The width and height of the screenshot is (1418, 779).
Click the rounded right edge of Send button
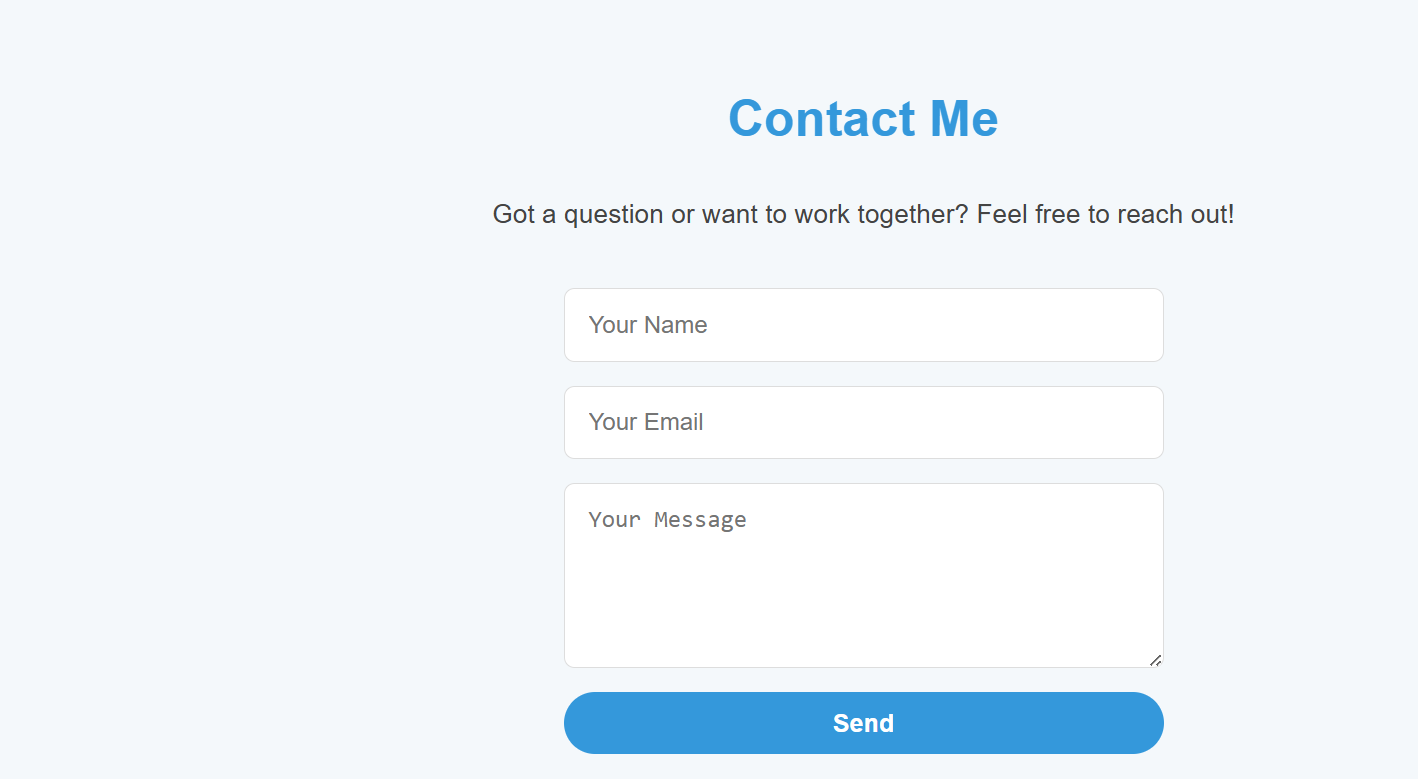coord(1148,723)
